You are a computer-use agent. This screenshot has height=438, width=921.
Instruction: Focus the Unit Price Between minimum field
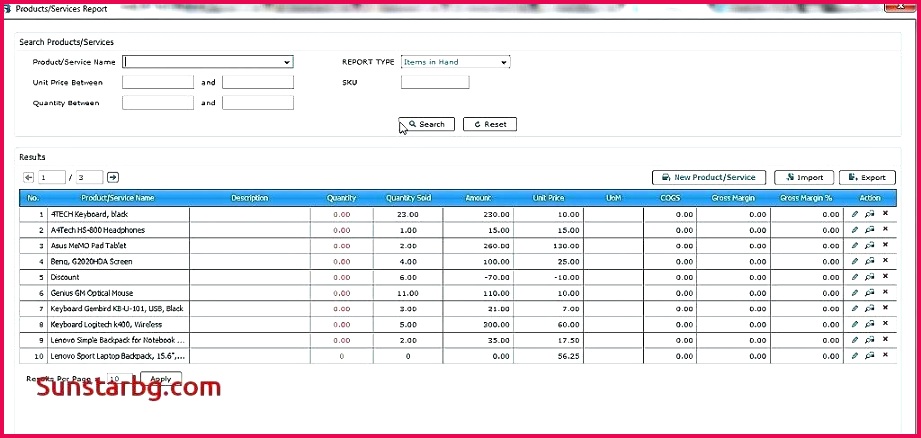click(157, 82)
